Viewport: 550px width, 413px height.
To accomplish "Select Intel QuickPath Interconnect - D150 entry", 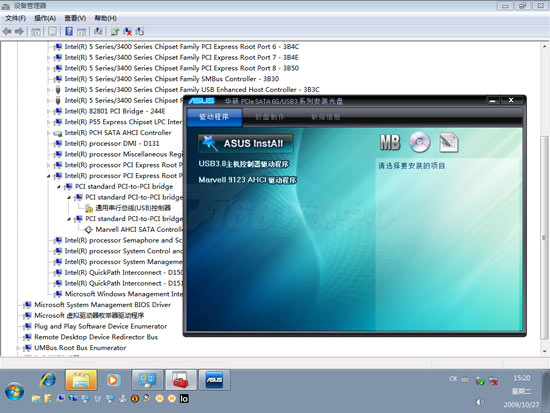I will [x=123, y=273].
